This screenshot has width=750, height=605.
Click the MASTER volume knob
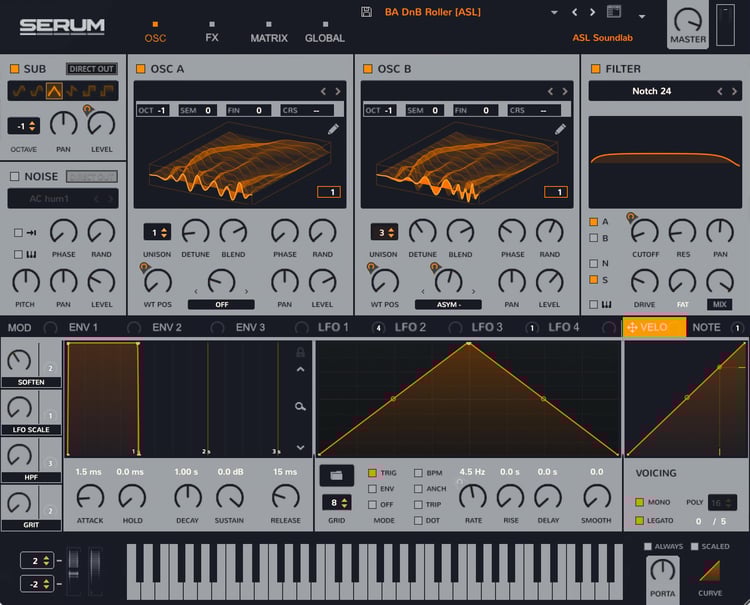[x=687, y=21]
